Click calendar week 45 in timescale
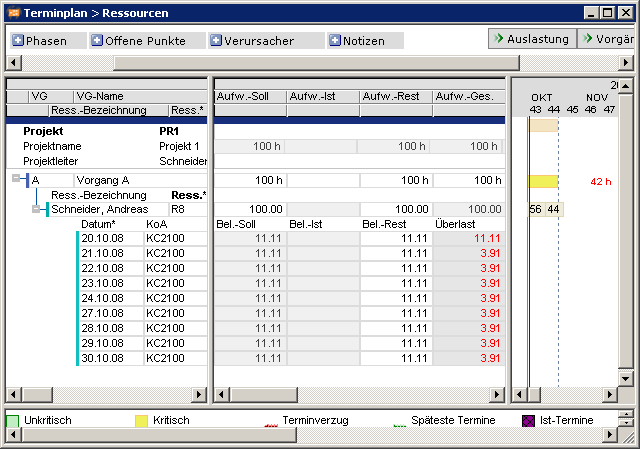 tap(572, 109)
